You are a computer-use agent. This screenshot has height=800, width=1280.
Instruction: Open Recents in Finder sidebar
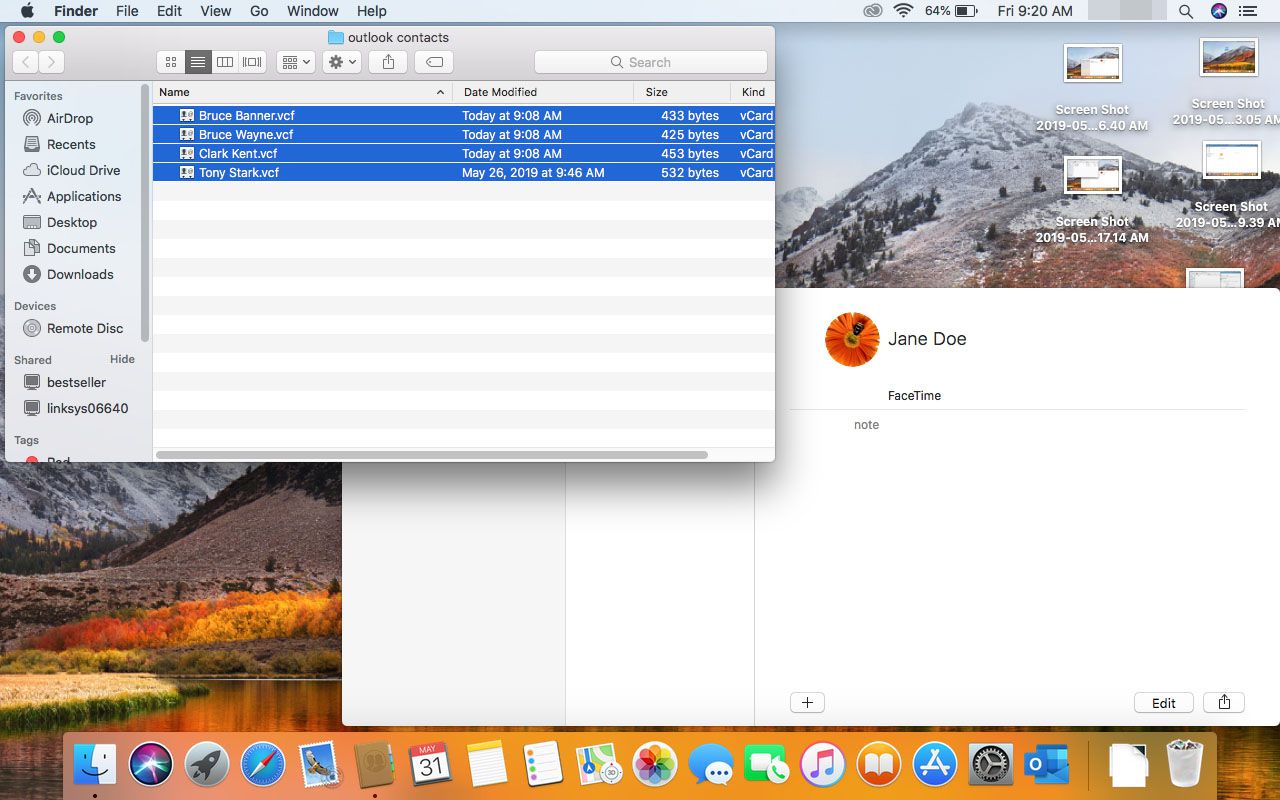pyautogui.click(x=70, y=144)
